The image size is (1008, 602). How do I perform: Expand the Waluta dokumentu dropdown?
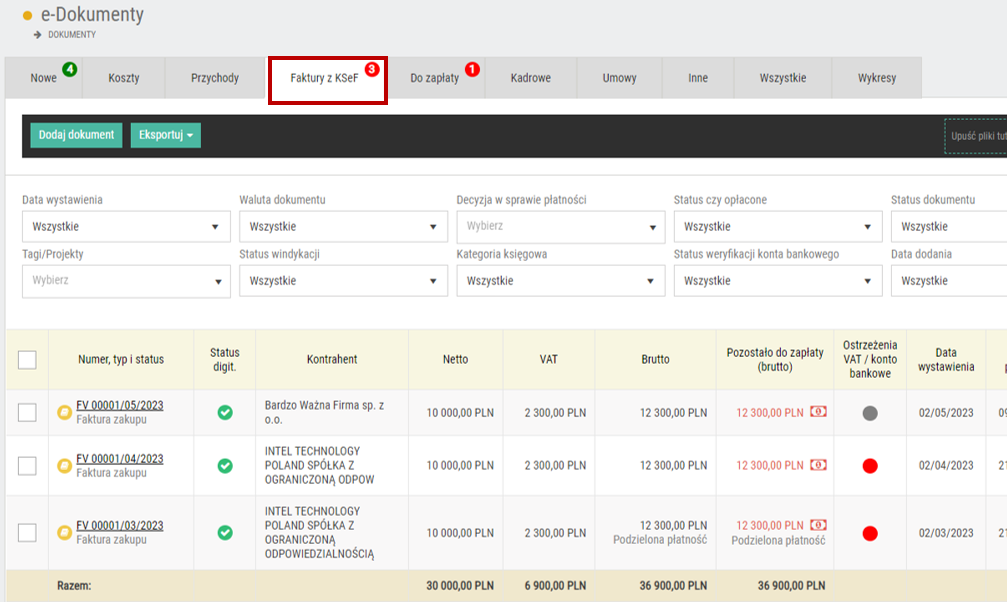343,226
